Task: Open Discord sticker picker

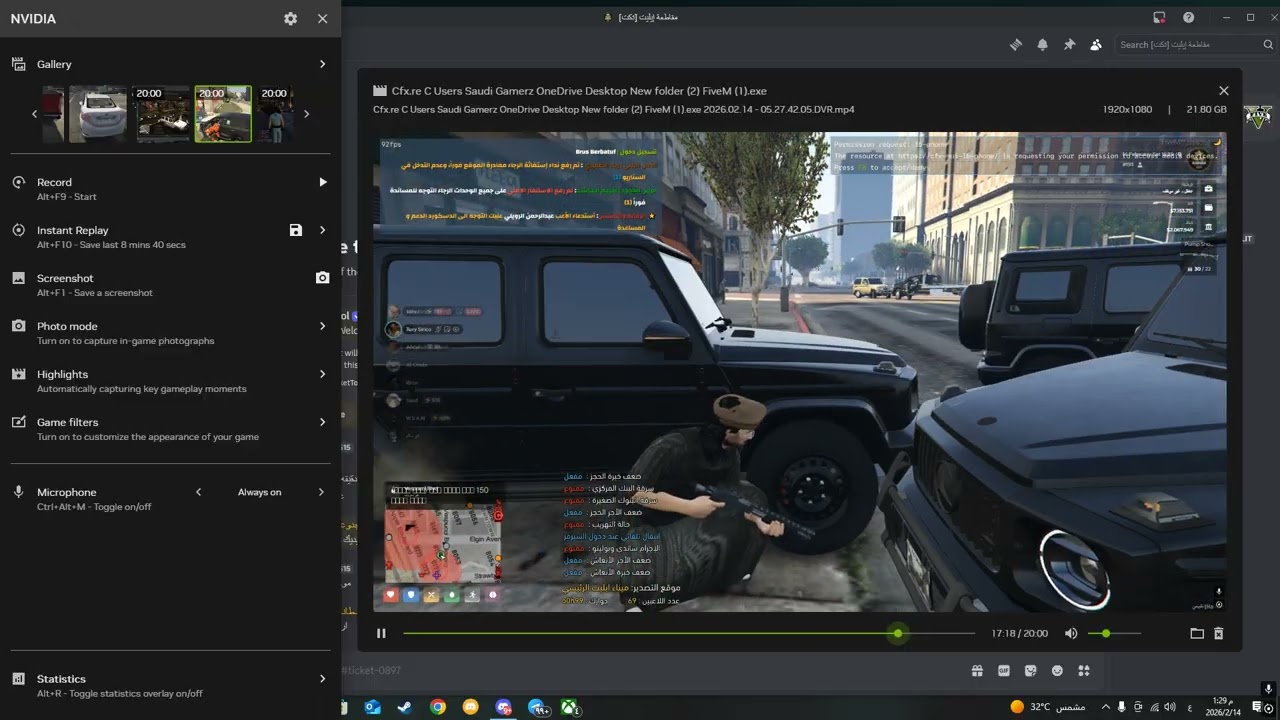Action: (1031, 671)
